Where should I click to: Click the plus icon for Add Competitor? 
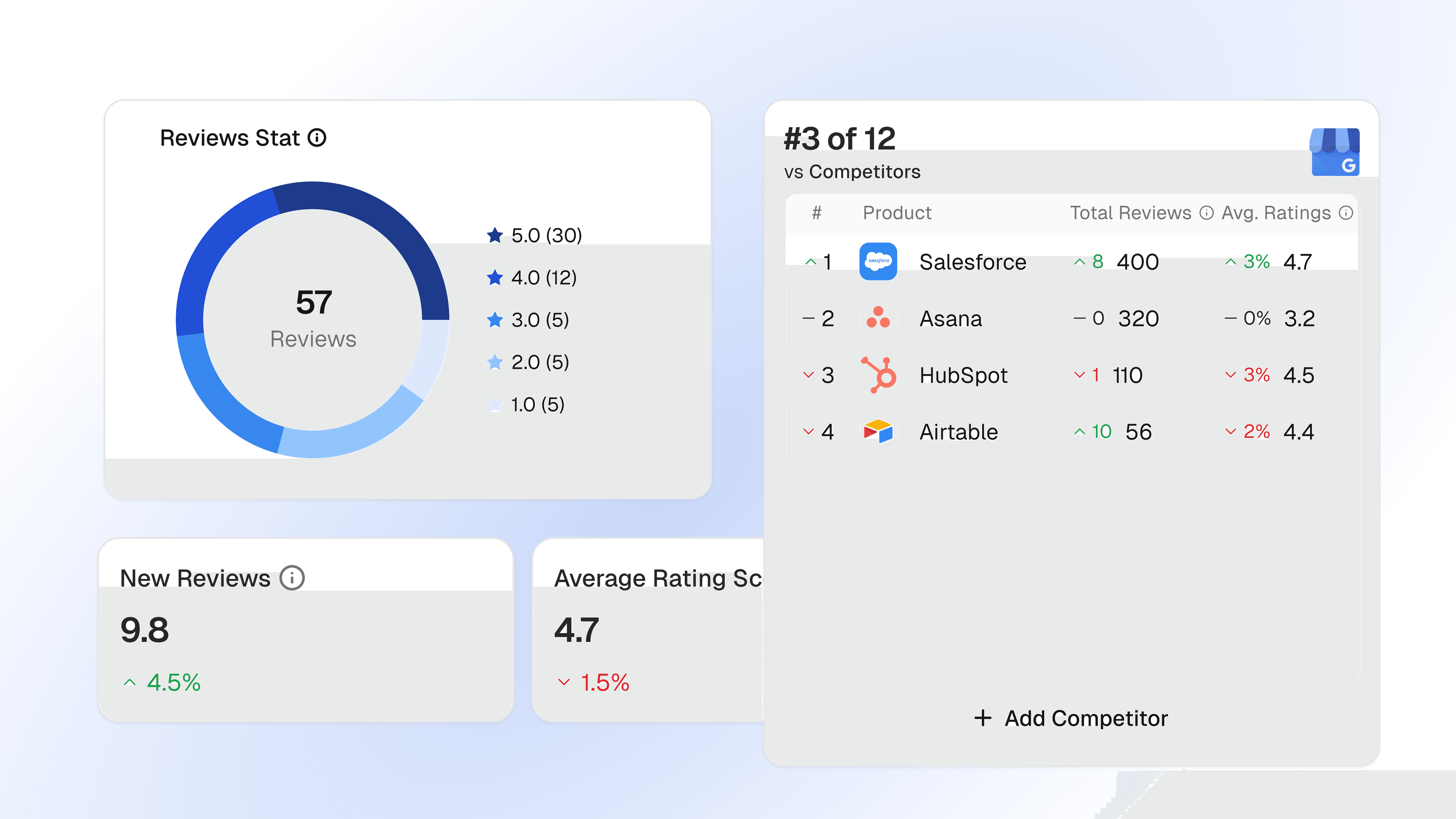(x=983, y=718)
